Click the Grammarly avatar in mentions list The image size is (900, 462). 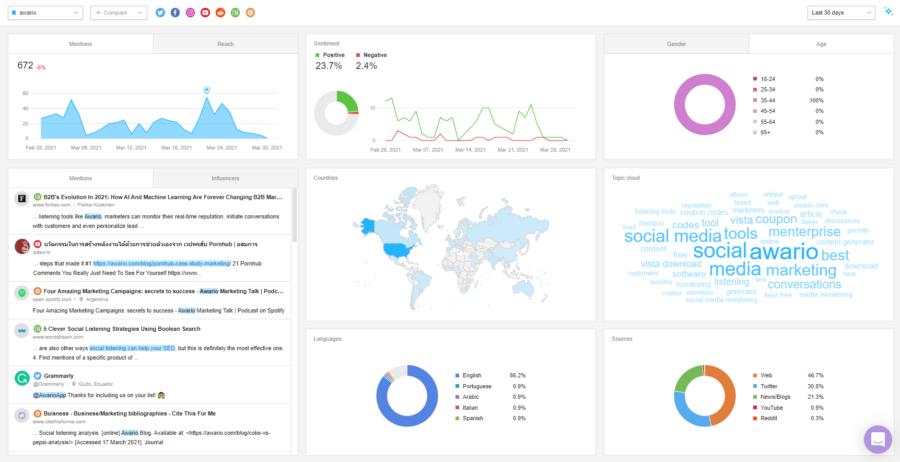tap(22, 378)
